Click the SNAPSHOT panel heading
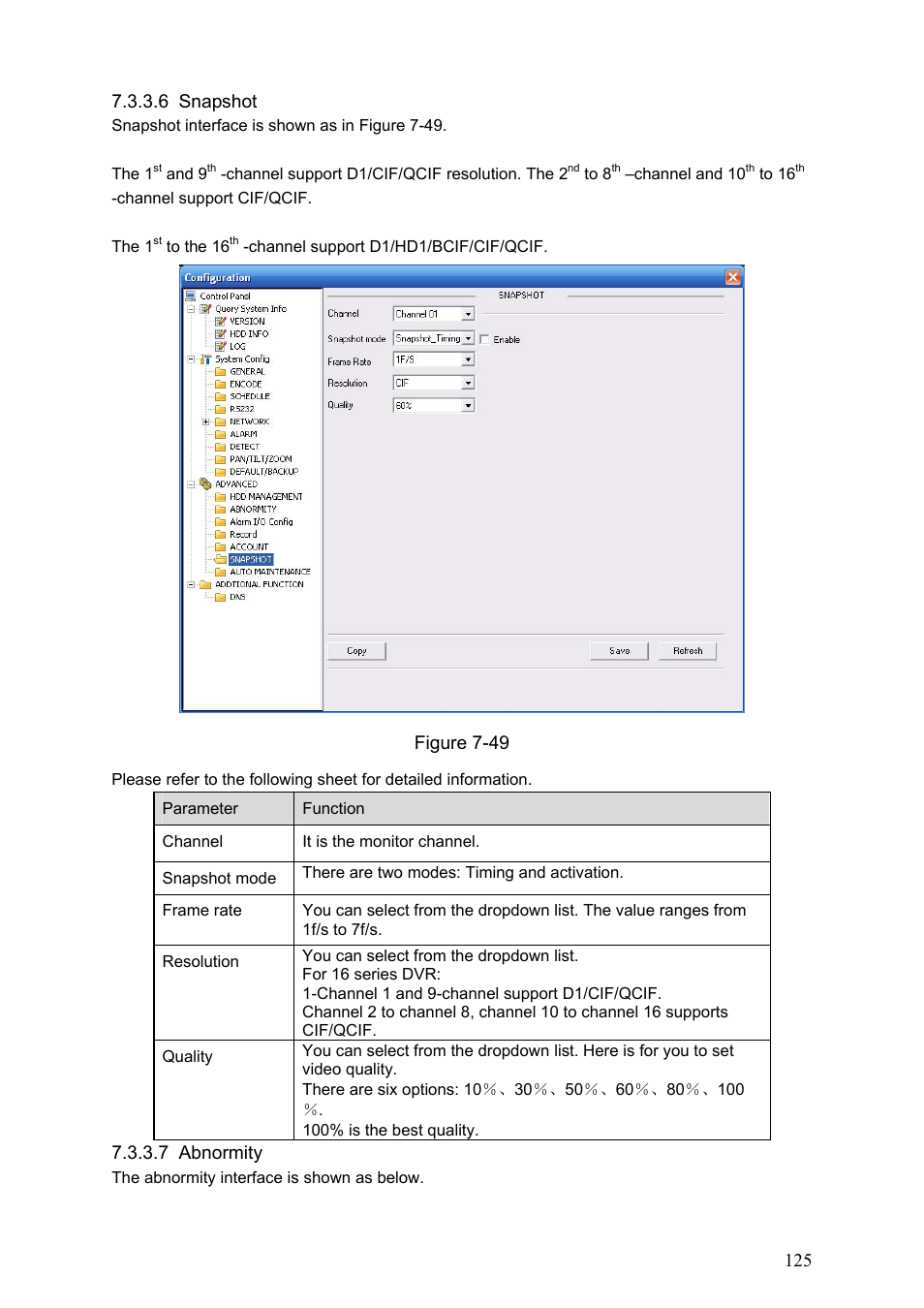Image resolution: width=924 pixels, height=1308 pixels. [x=521, y=296]
